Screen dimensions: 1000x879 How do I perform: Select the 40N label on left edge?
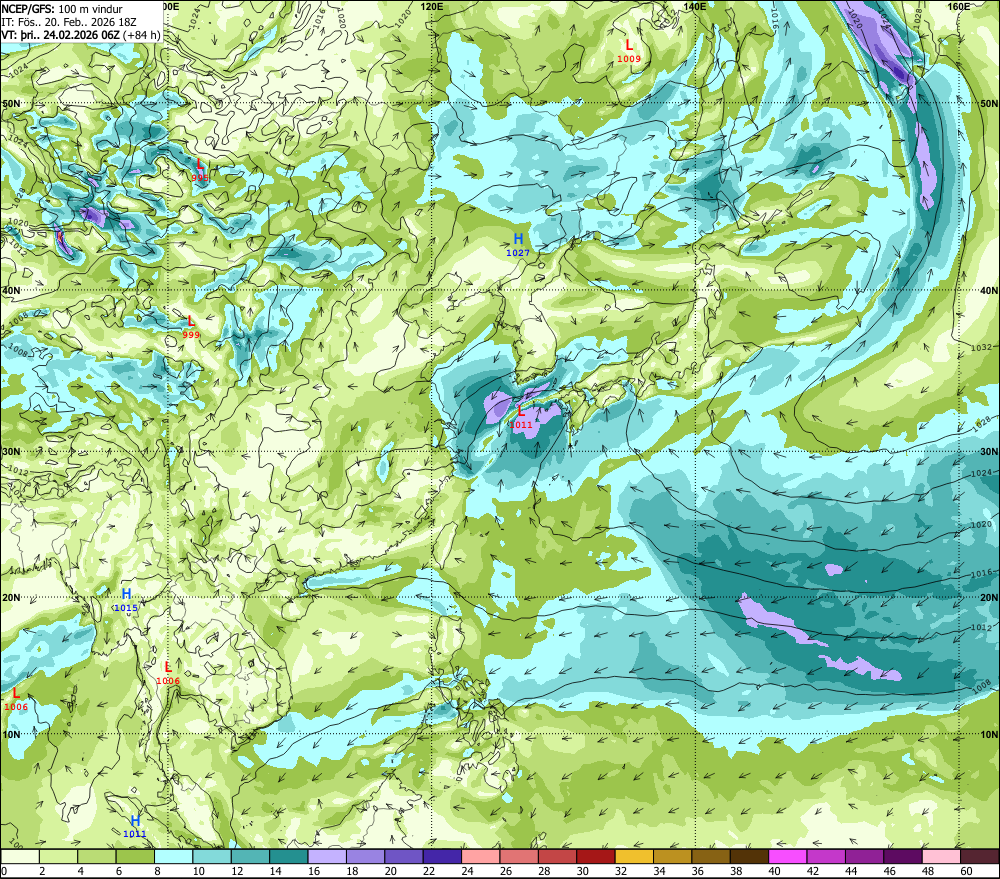coord(11,290)
